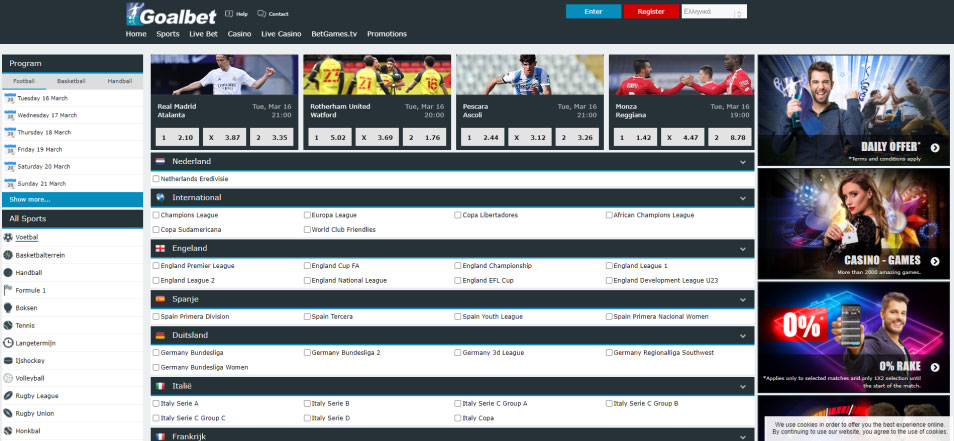Show more program dates
Viewport: 954px width, 441px height.
pos(72,200)
